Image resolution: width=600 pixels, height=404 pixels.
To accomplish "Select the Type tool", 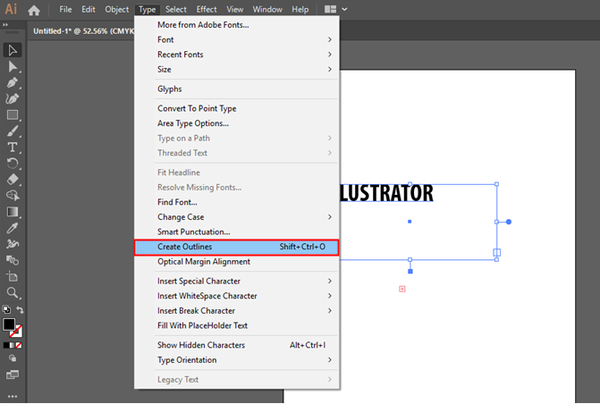I will [12, 147].
